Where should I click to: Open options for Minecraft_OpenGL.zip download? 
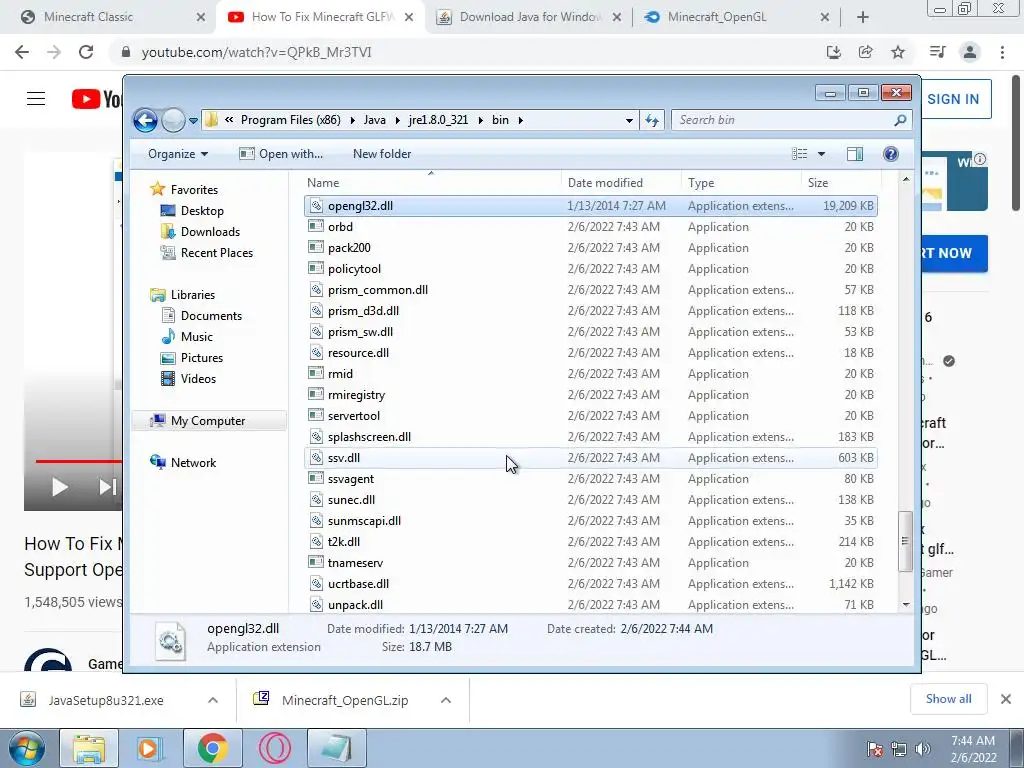(x=446, y=700)
